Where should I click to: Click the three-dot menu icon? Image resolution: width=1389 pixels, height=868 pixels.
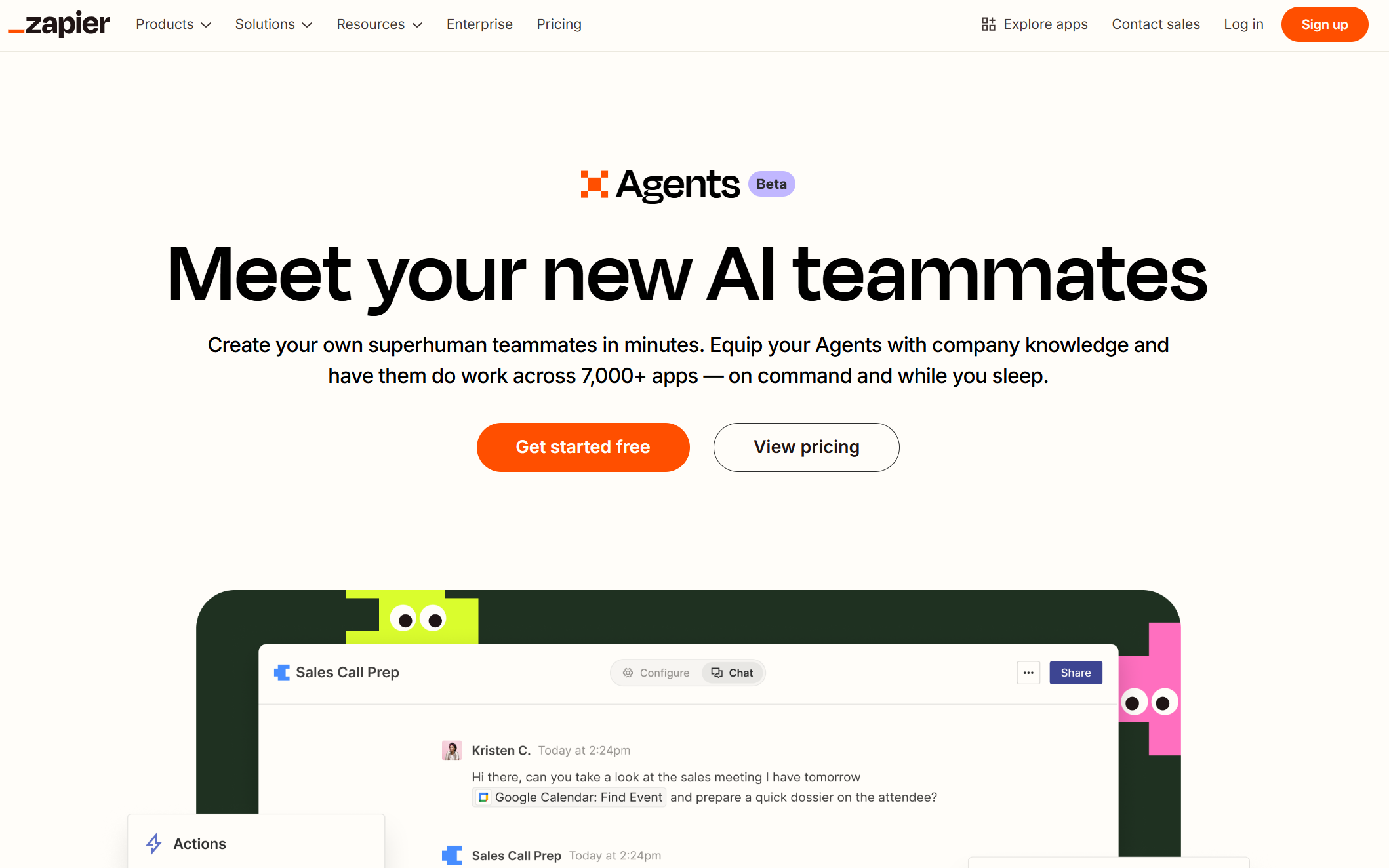(x=1028, y=672)
